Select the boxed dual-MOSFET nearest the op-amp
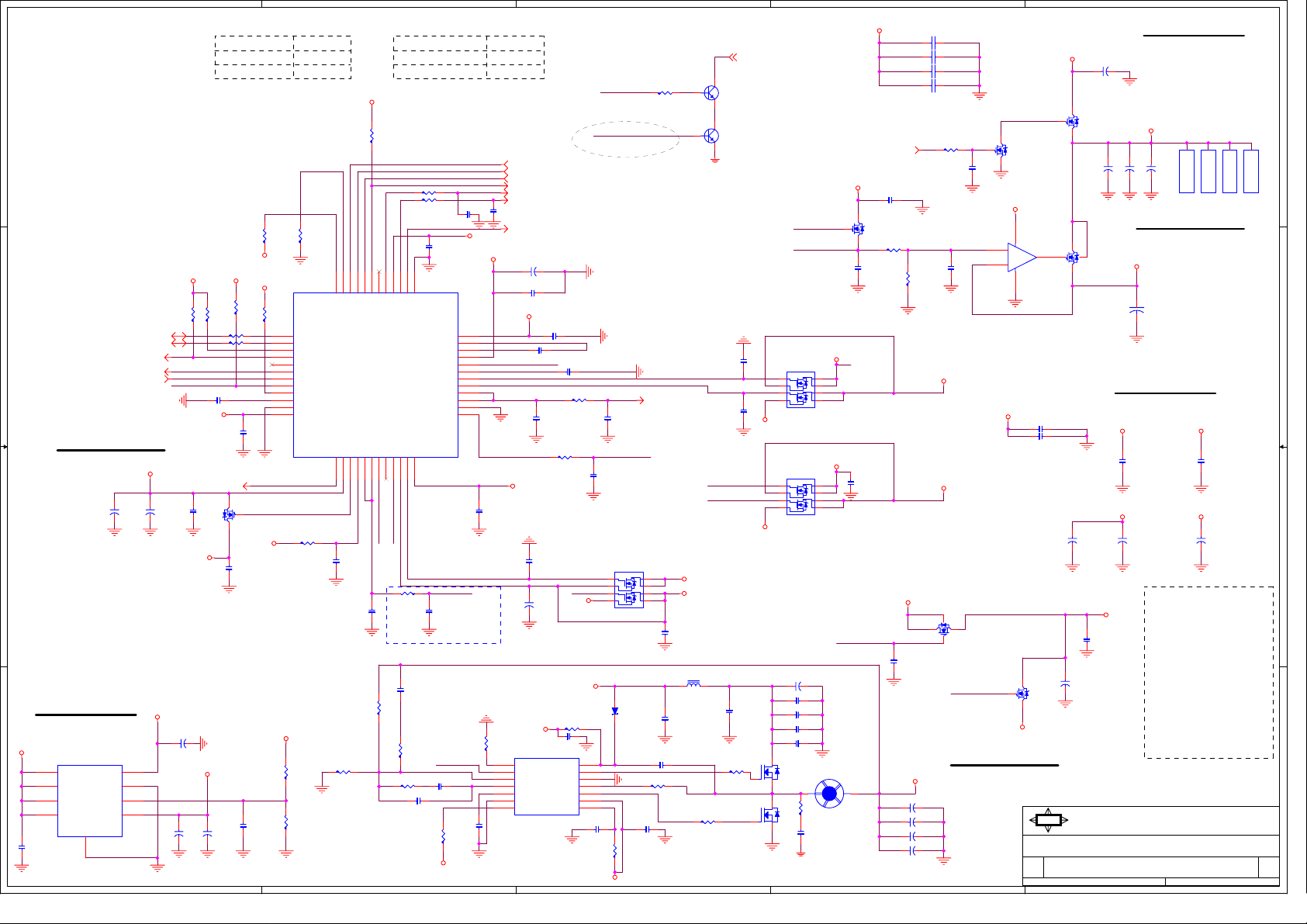 [800, 389]
